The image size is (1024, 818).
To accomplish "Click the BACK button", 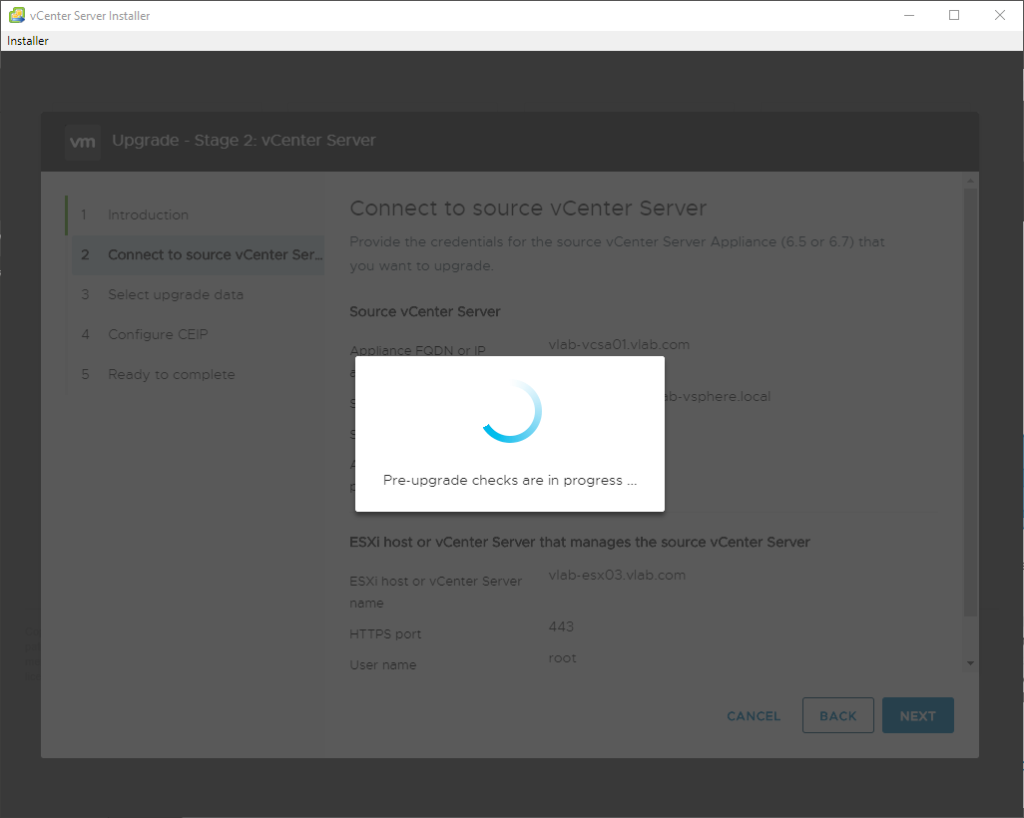I will pos(838,716).
